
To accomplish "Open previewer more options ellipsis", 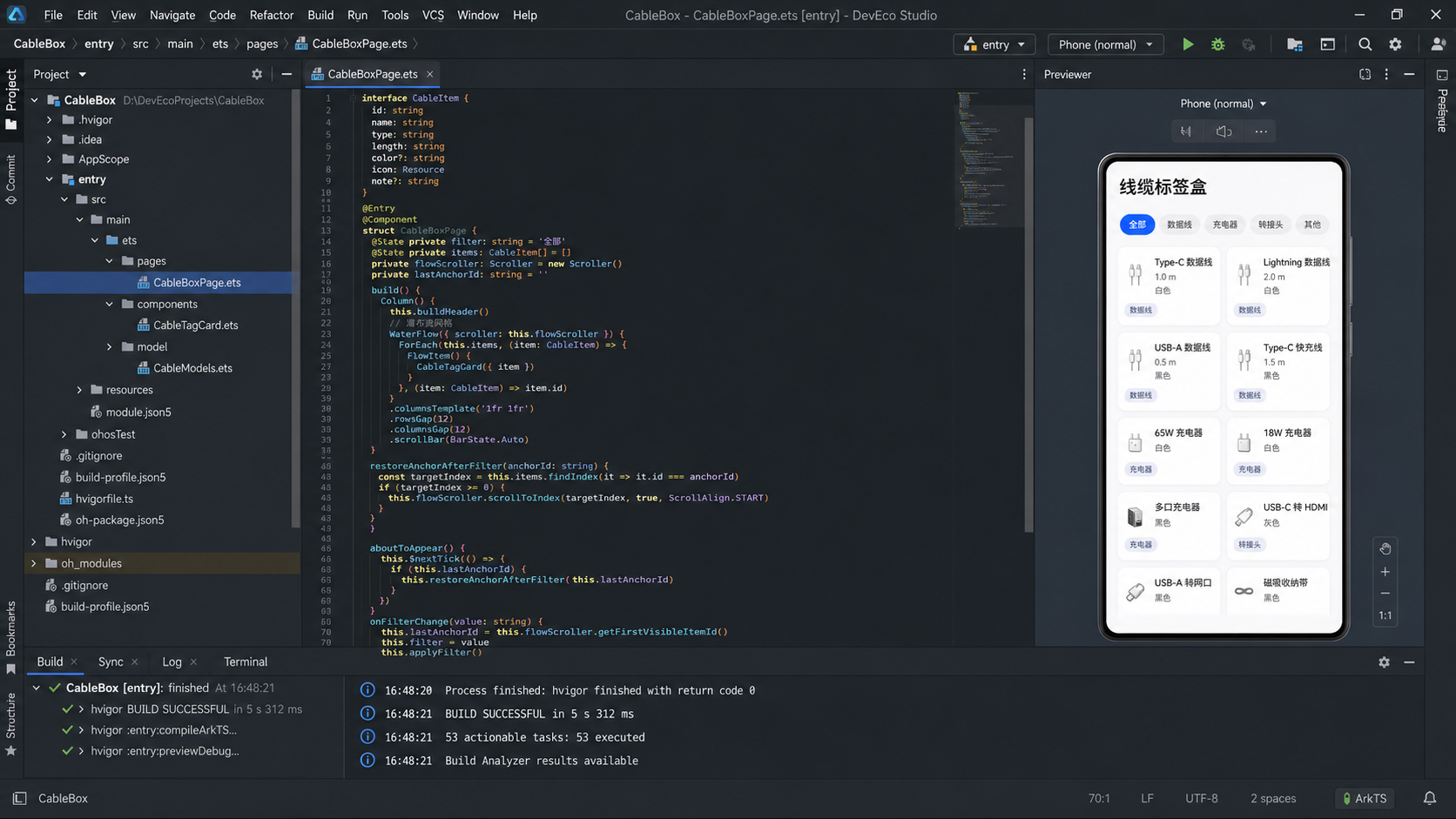I will pos(1261,131).
